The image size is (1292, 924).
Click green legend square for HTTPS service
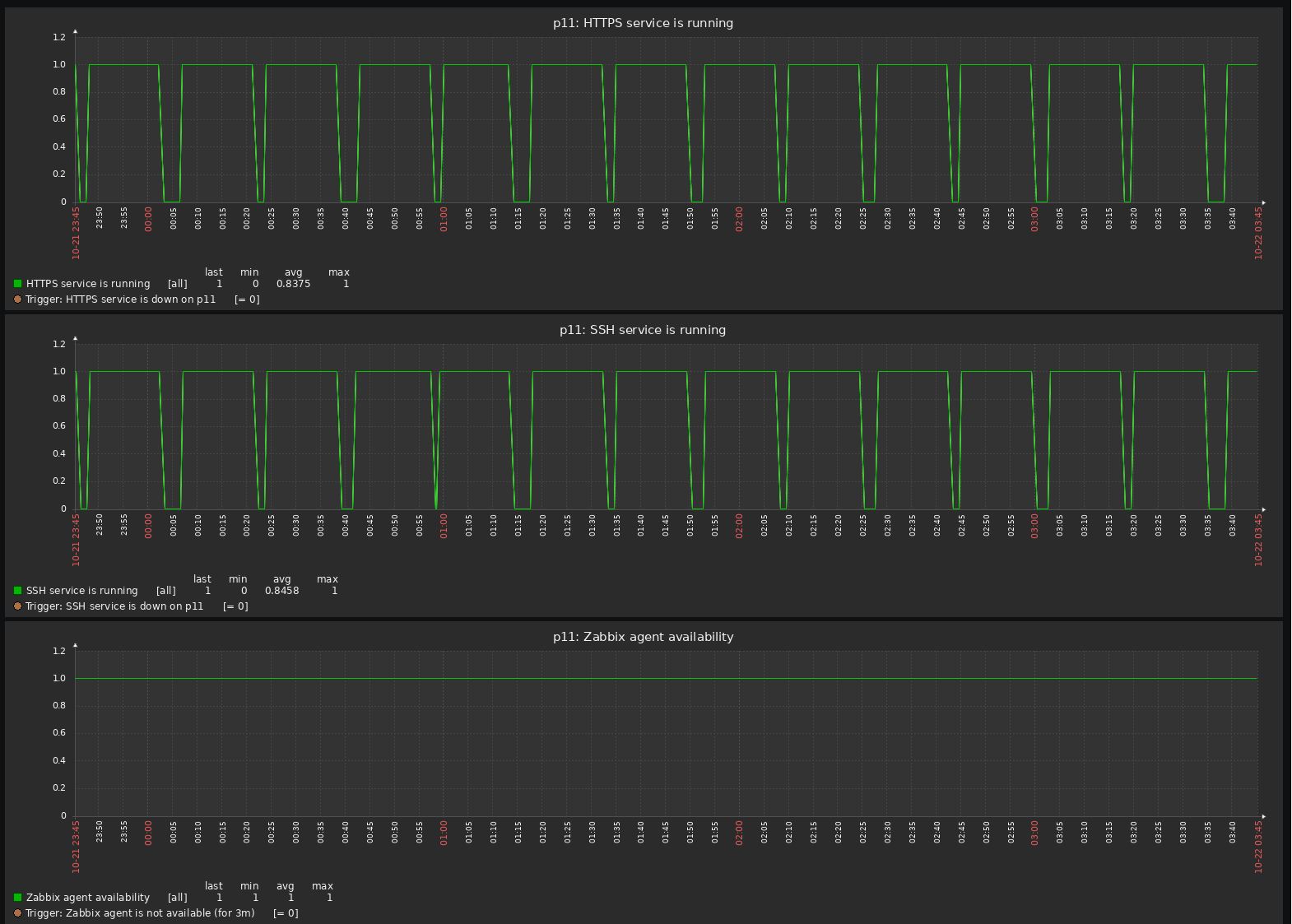pos(18,284)
